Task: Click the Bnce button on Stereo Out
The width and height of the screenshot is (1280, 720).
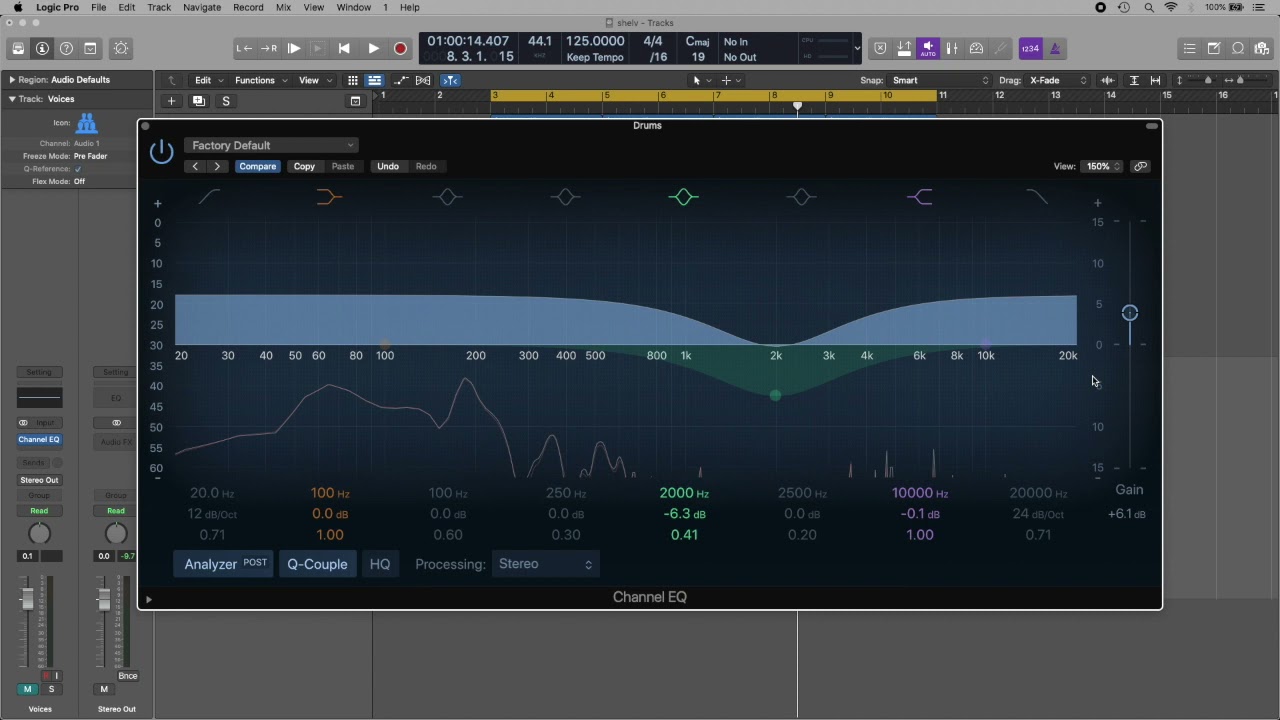Action: (x=128, y=676)
